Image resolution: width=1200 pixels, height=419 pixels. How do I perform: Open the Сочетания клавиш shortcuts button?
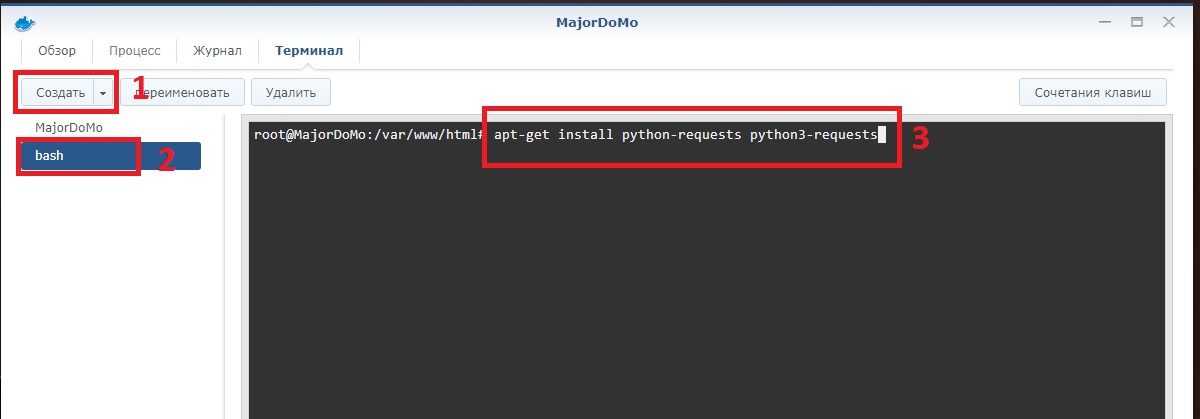pyautogui.click(x=1092, y=93)
